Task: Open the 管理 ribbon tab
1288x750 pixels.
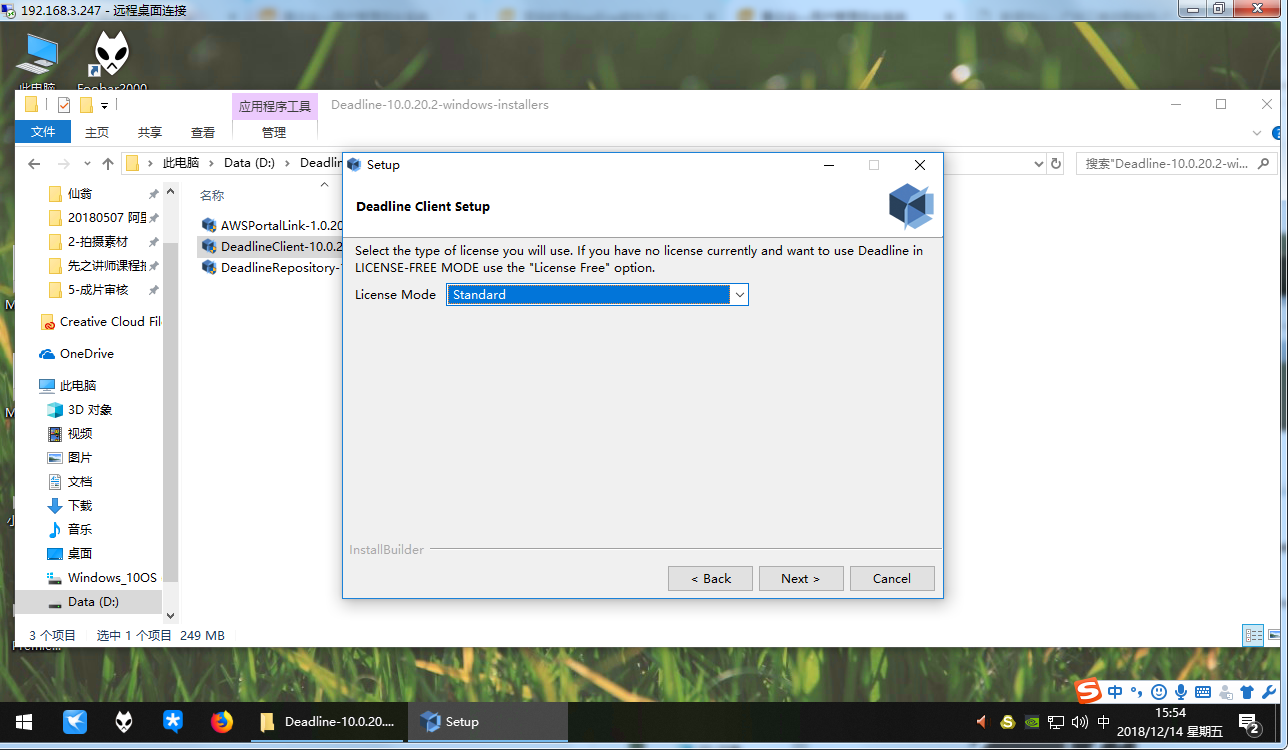Action: point(274,132)
